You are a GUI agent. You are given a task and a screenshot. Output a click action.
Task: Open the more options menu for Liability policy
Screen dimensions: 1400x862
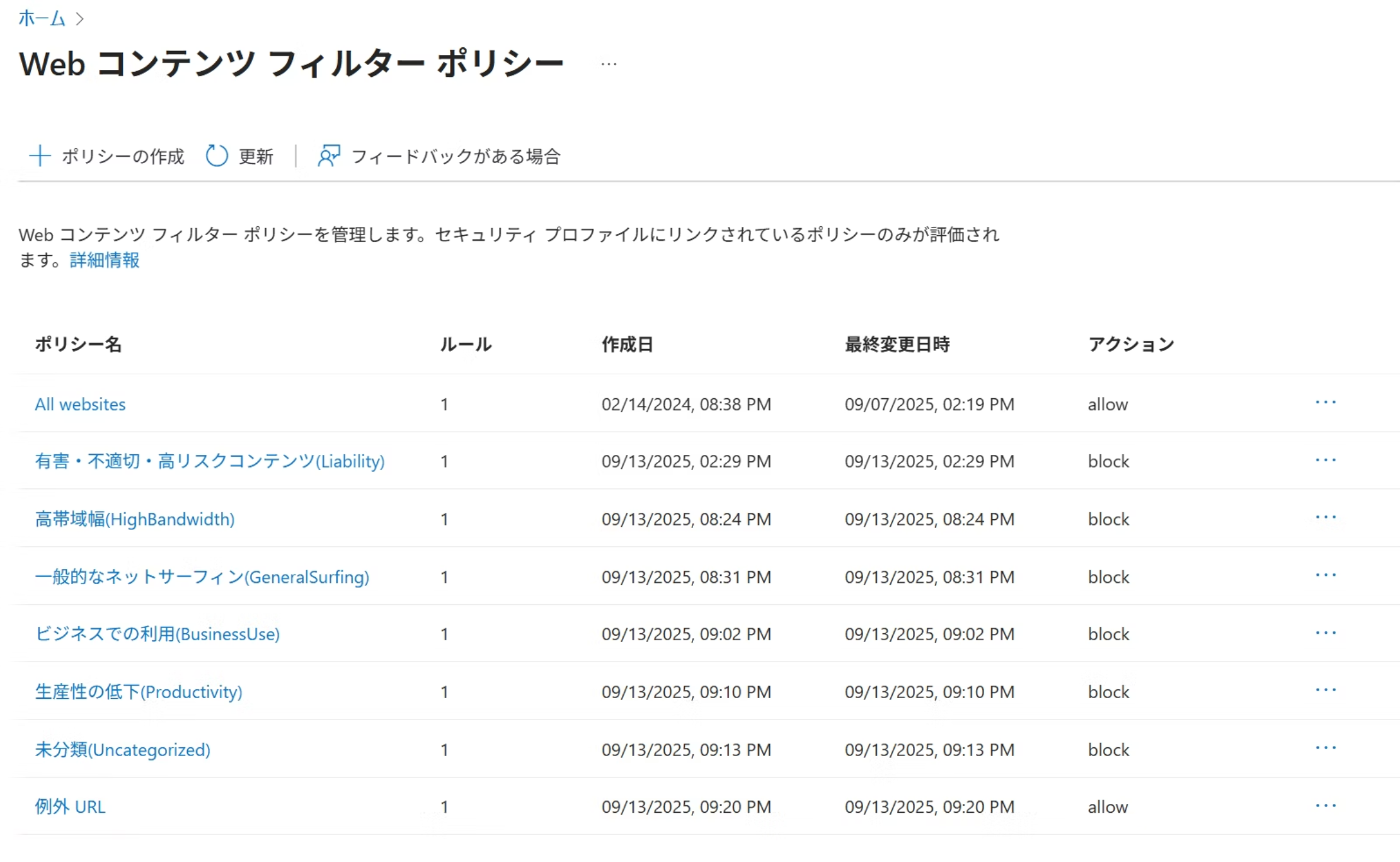[x=1325, y=461]
